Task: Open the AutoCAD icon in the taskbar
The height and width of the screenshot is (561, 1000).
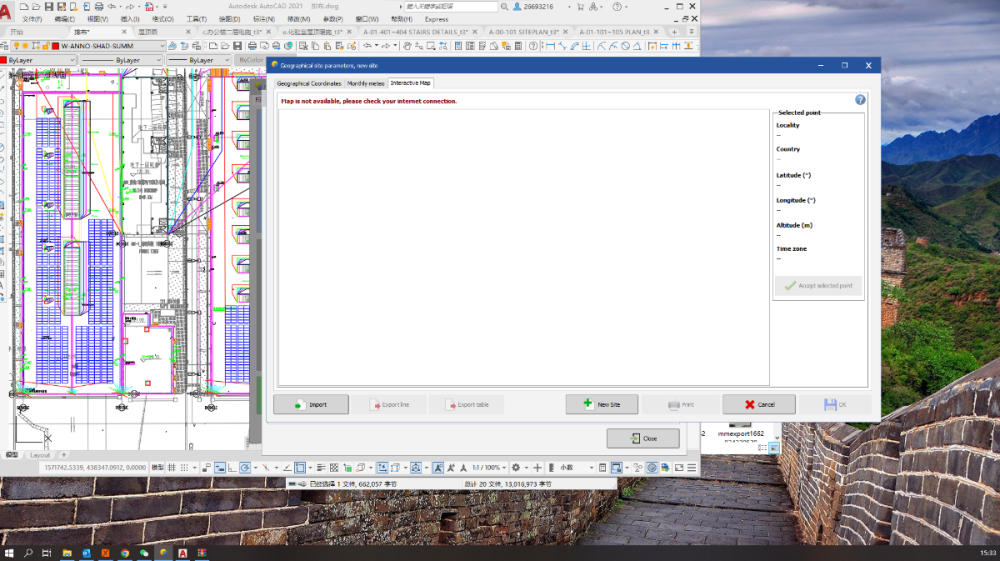Action: pos(183,552)
